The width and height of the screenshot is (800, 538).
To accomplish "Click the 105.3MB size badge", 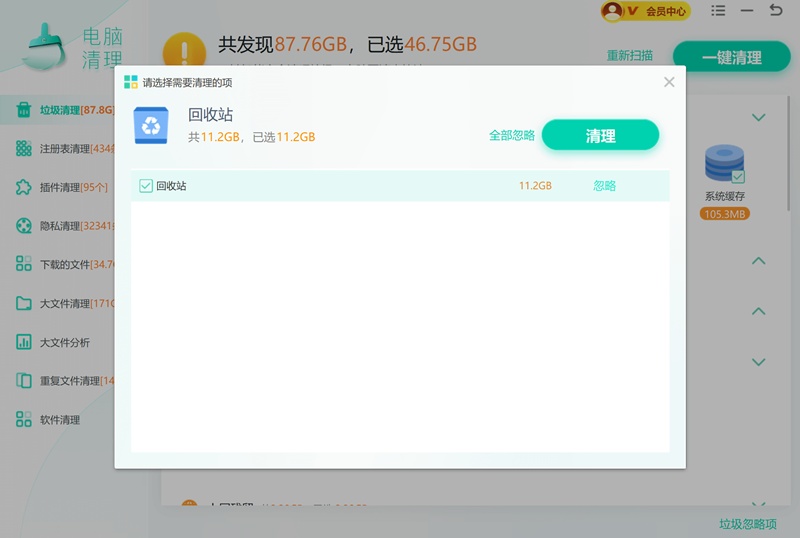I will click(724, 214).
